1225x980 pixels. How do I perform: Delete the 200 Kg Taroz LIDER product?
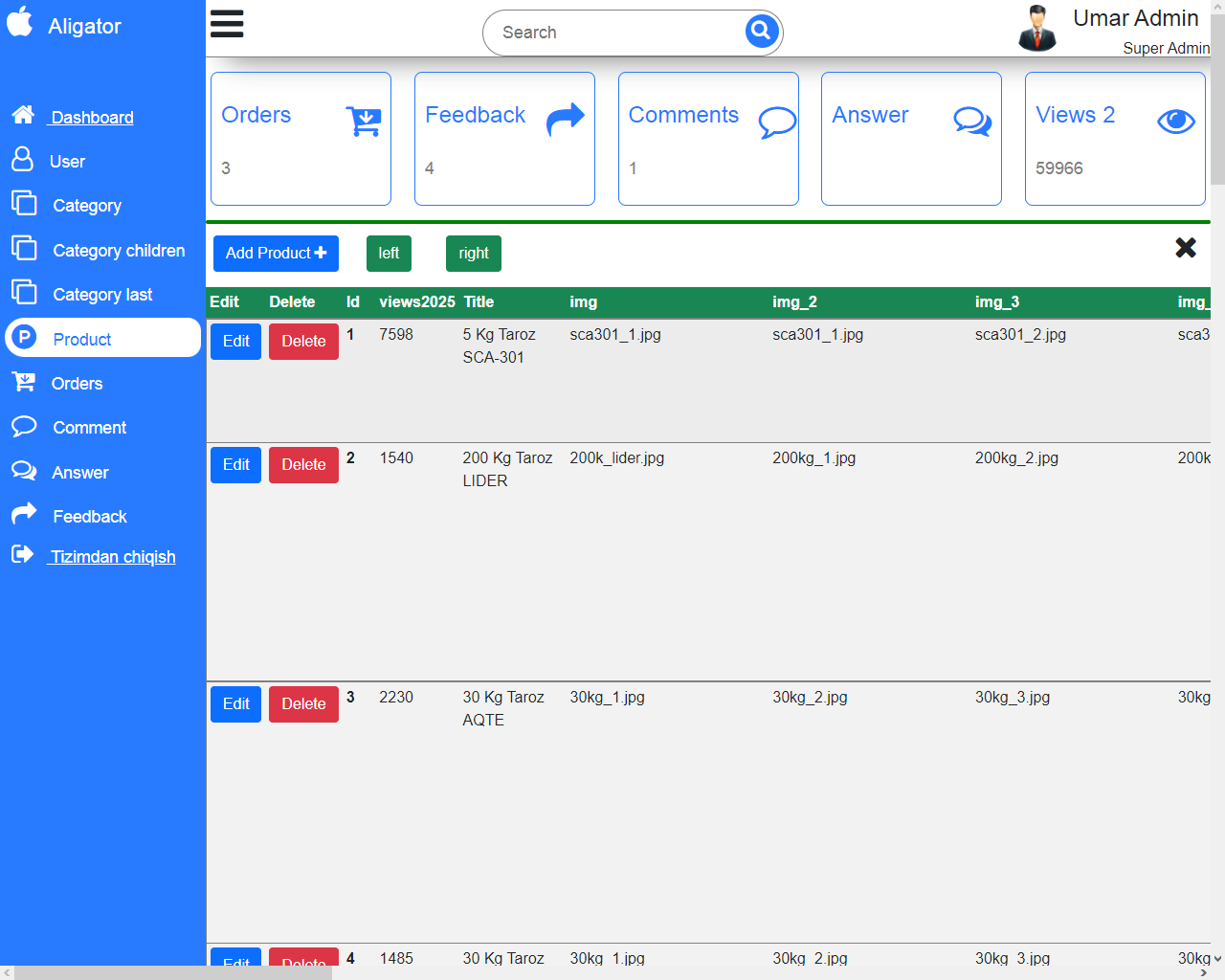pyautogui.click(x=303, y=465)
